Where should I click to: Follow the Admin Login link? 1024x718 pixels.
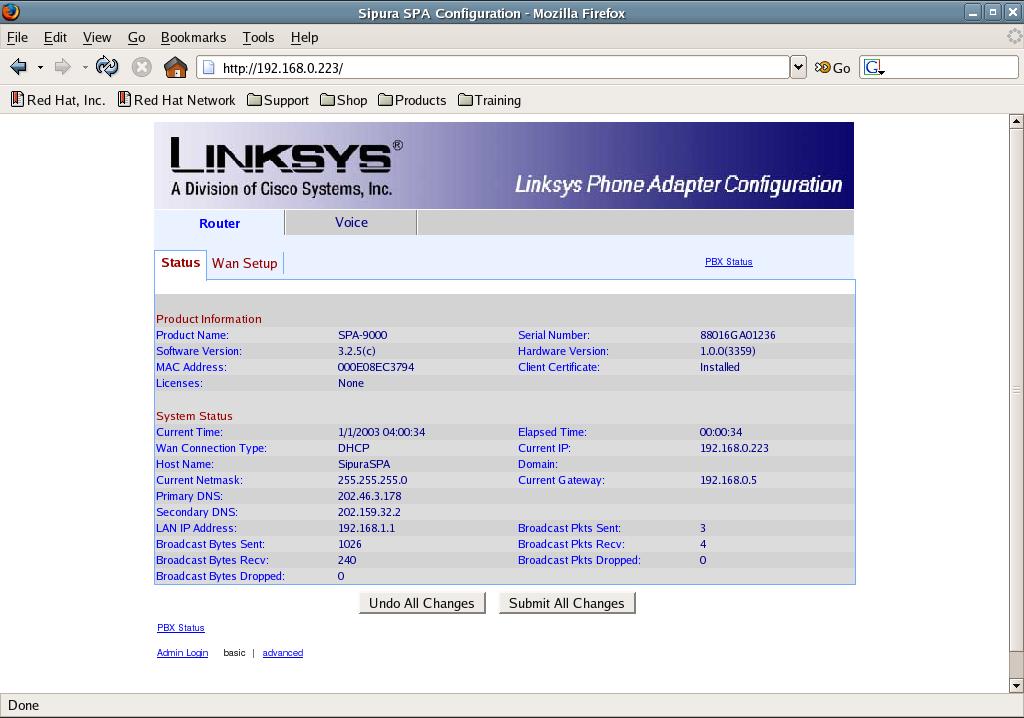coord(182,653)
